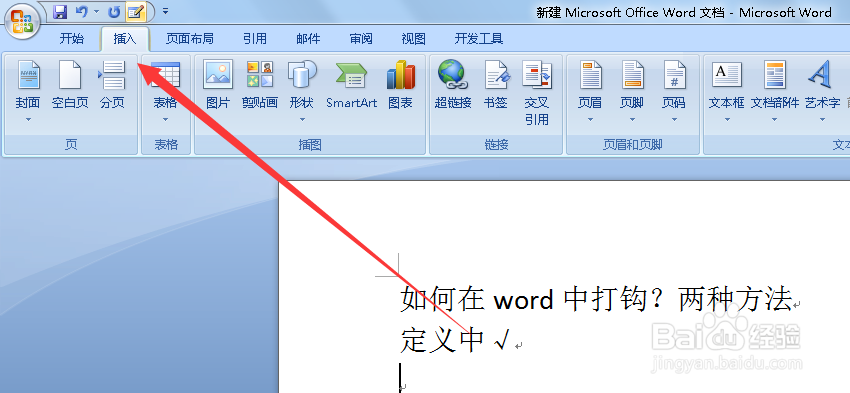Open the undo history dropdown arrow
This screenshot has height=393, width=850.
[96, 11]
